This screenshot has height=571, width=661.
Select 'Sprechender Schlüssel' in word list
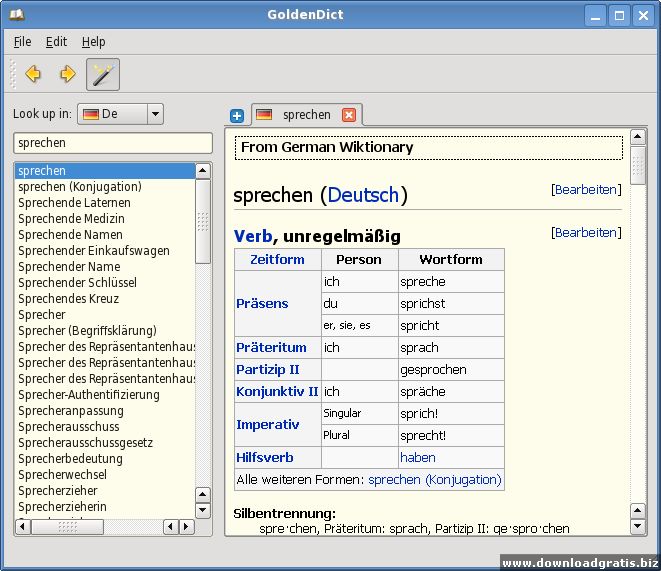(105, 283)
